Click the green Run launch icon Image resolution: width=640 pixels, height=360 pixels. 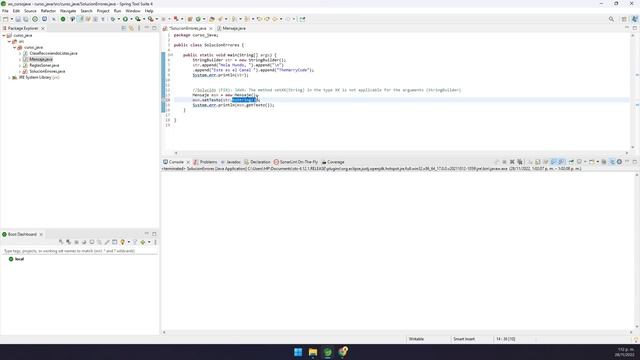125,19
